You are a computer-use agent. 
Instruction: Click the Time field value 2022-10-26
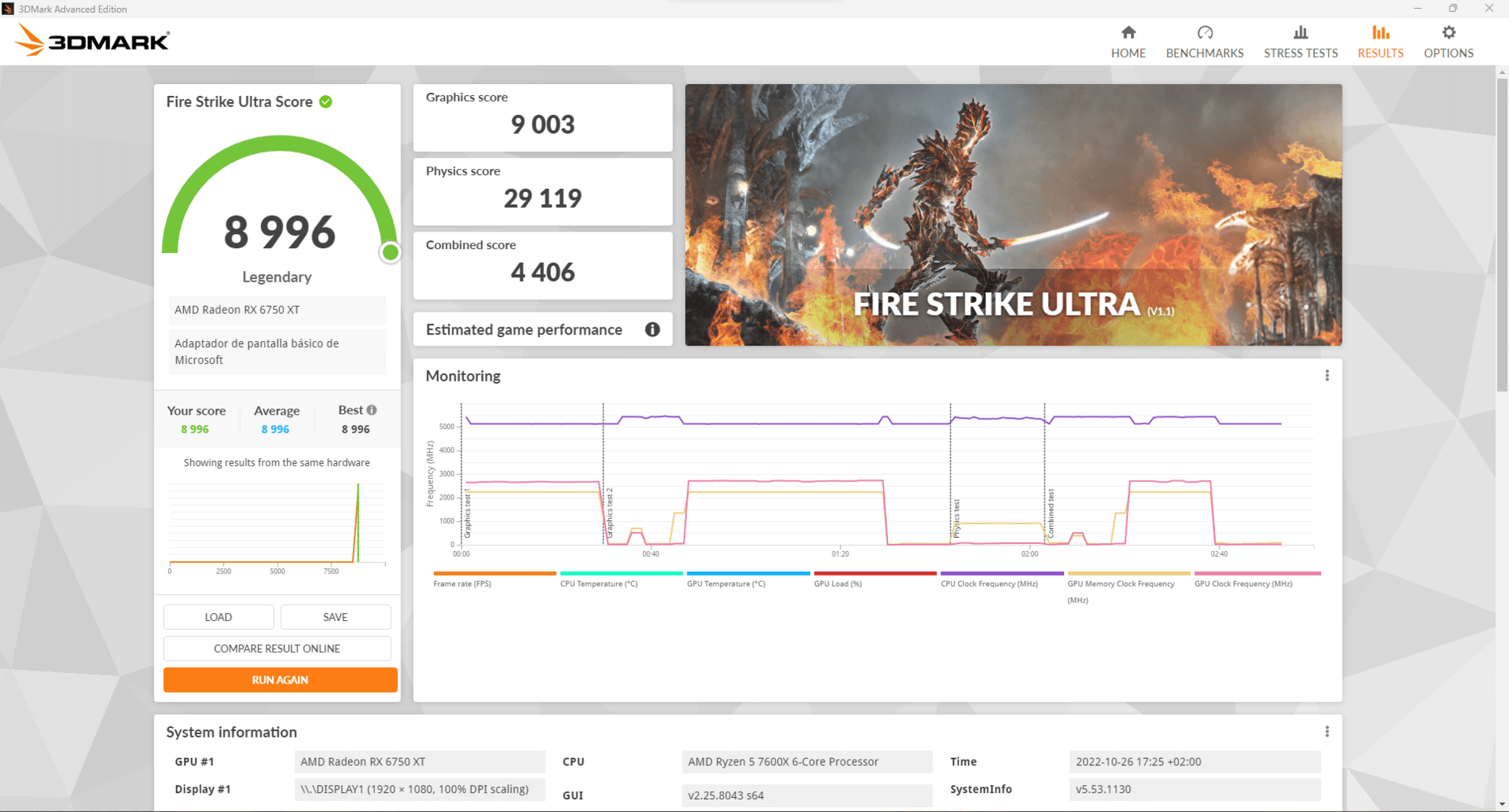coord(1194,761)
